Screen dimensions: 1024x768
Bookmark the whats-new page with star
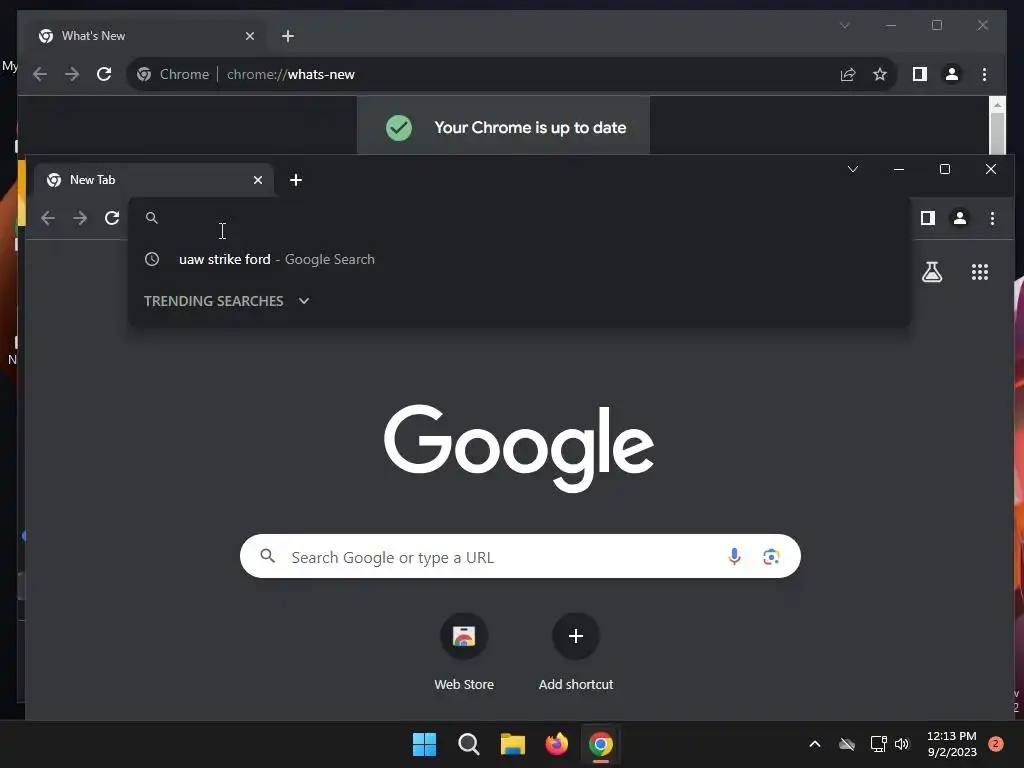tap(880, 74)
